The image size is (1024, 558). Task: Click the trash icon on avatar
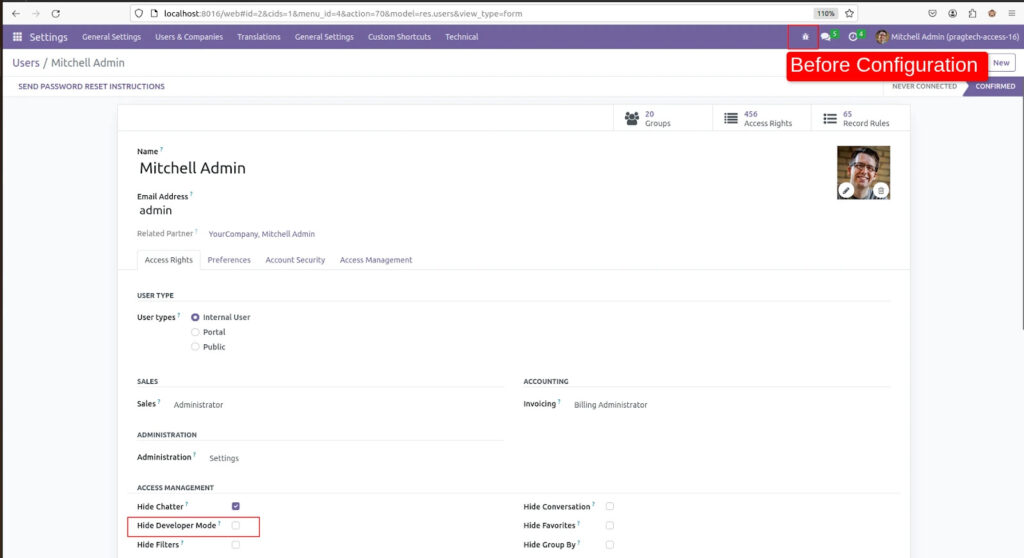point(880,189)
